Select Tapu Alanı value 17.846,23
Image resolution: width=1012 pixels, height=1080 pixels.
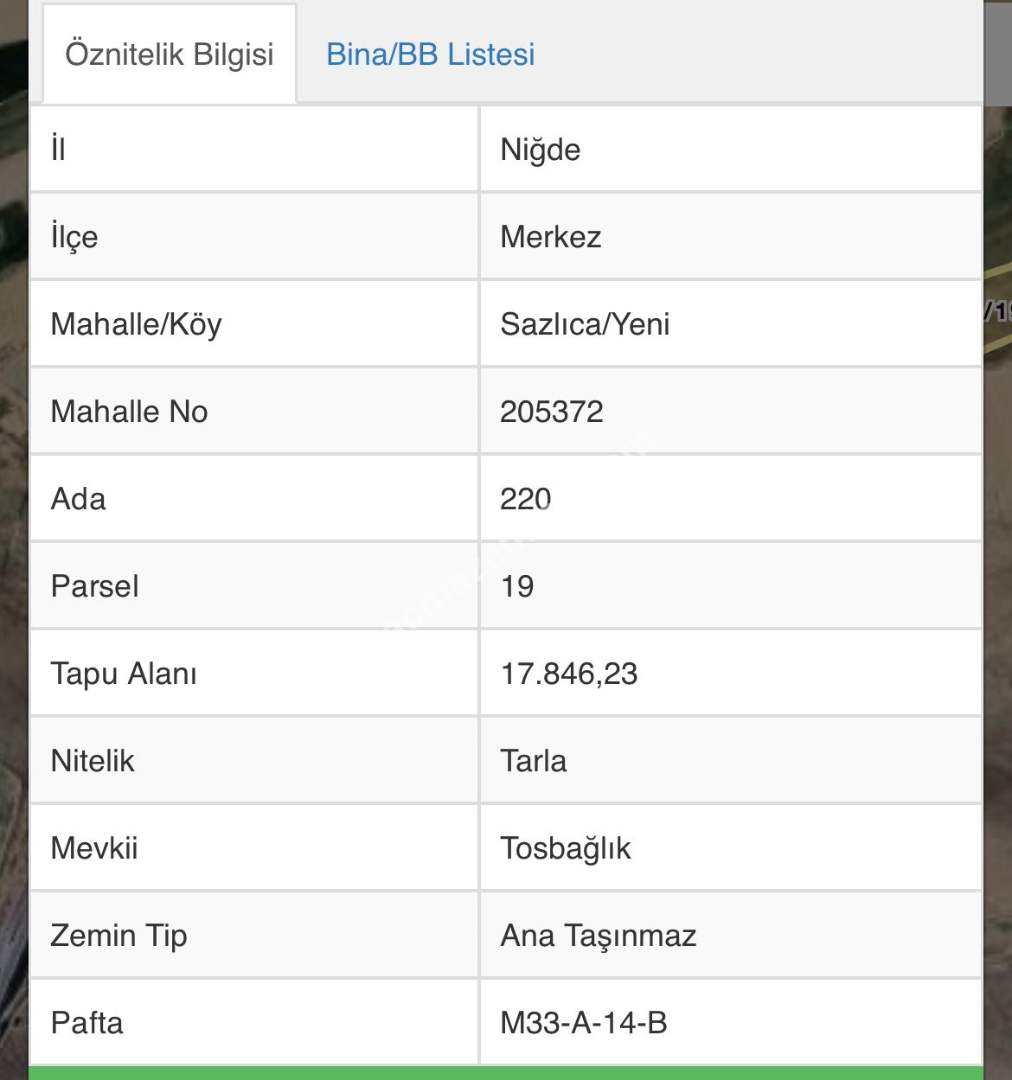click(569, 673)
